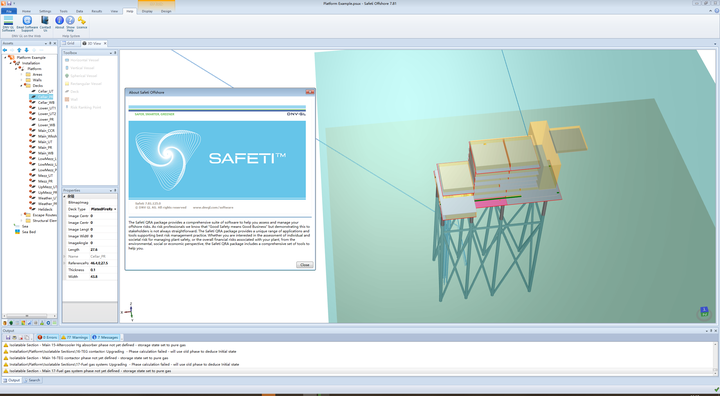Screen dimensions: 720x396
Task: Toggle the 0 Errors filter
Action: pos(47,337)
